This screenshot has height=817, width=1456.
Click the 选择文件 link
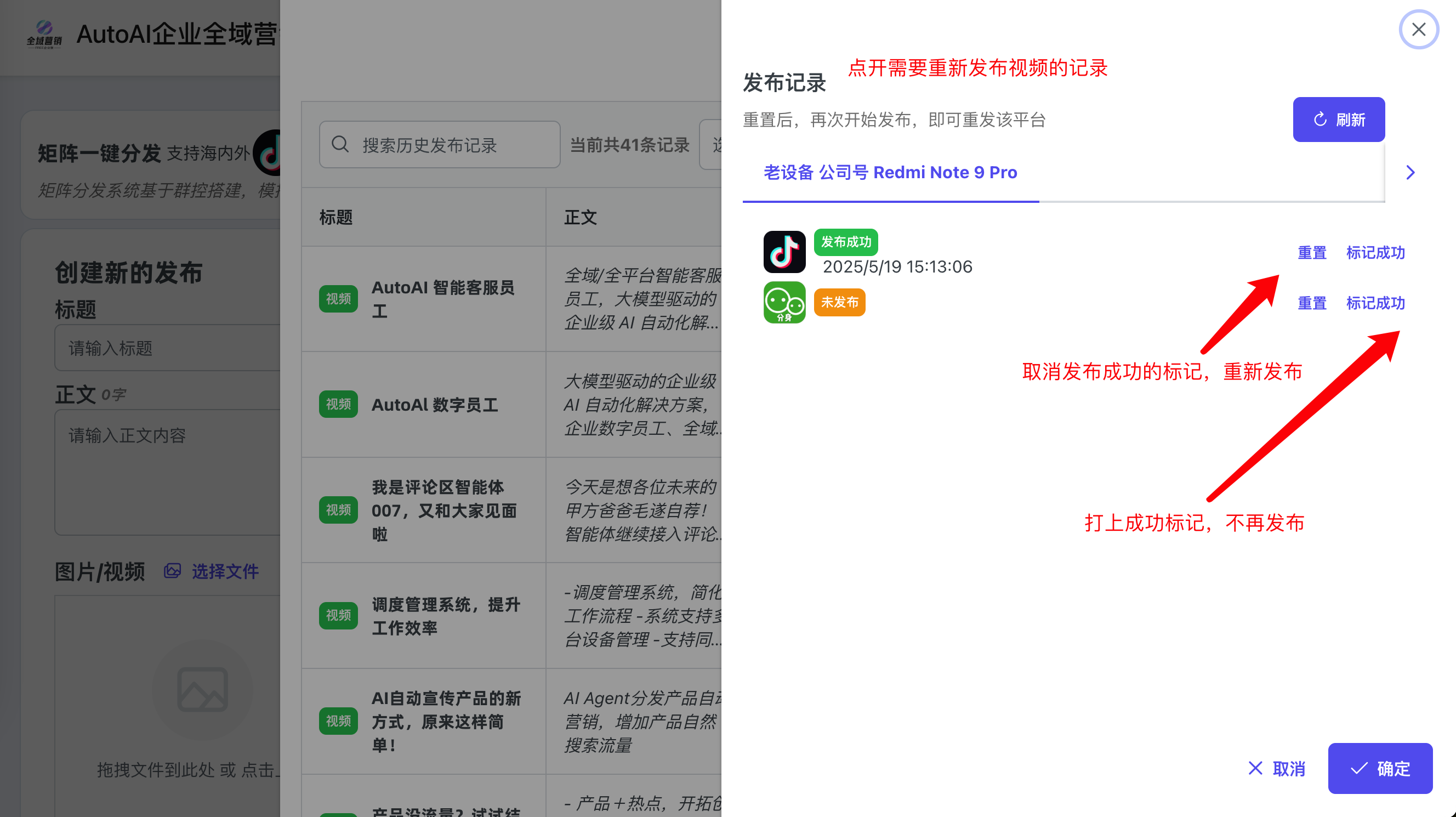coord(225,571)
